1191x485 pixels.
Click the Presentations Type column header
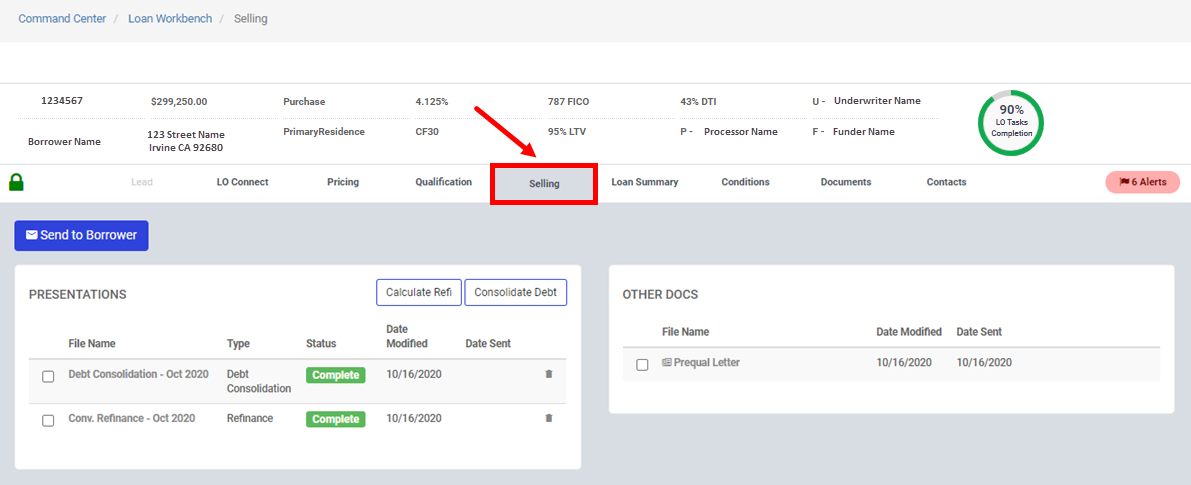239,343
